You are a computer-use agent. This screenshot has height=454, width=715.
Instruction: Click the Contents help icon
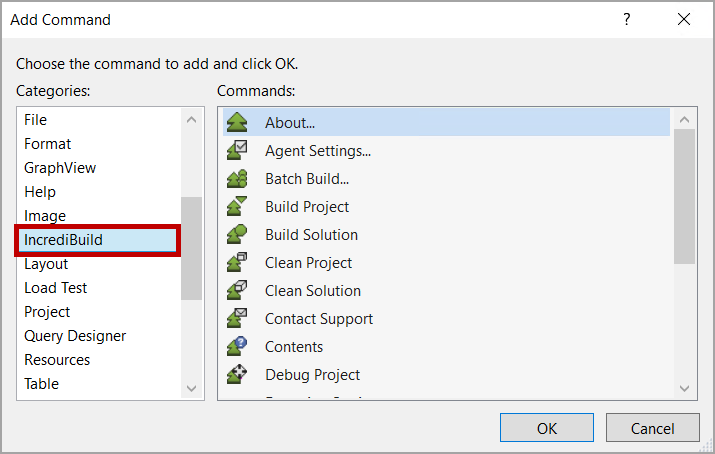[x=237, y=347]
